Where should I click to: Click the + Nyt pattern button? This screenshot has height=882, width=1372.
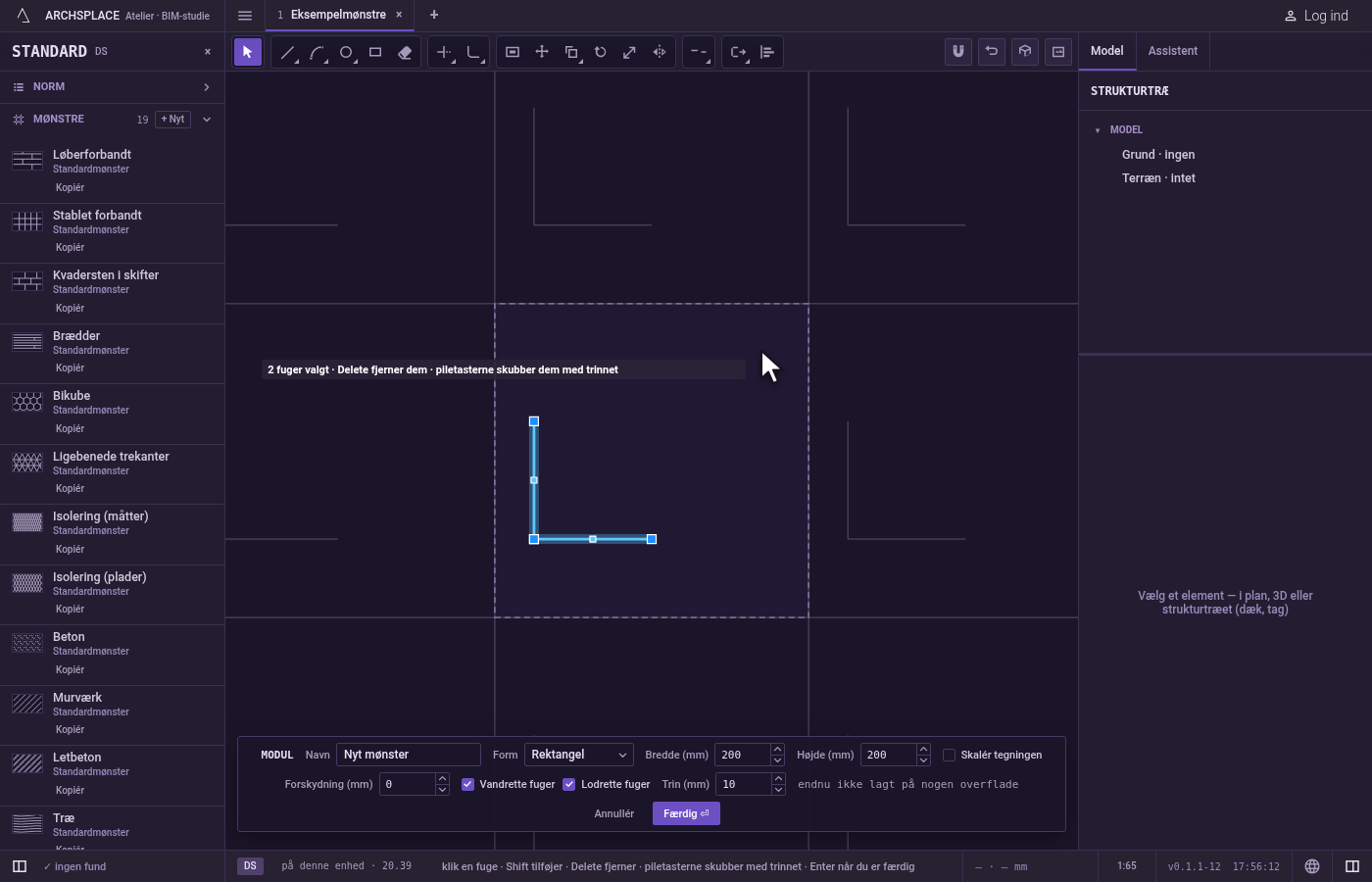tap(172, 120)
